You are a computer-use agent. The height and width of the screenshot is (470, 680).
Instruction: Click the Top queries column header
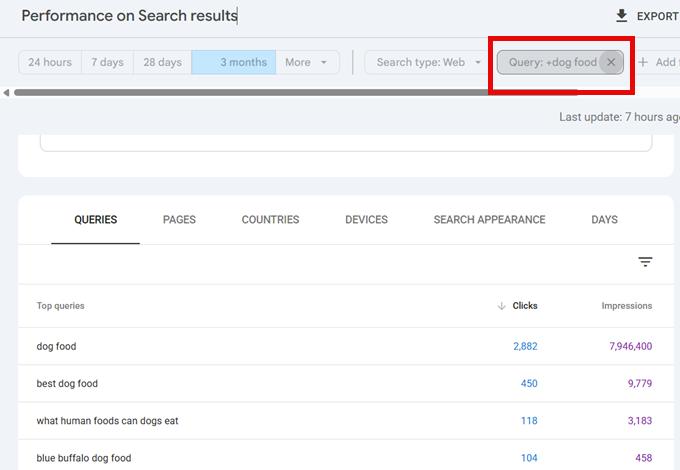(x=60, y=306)
